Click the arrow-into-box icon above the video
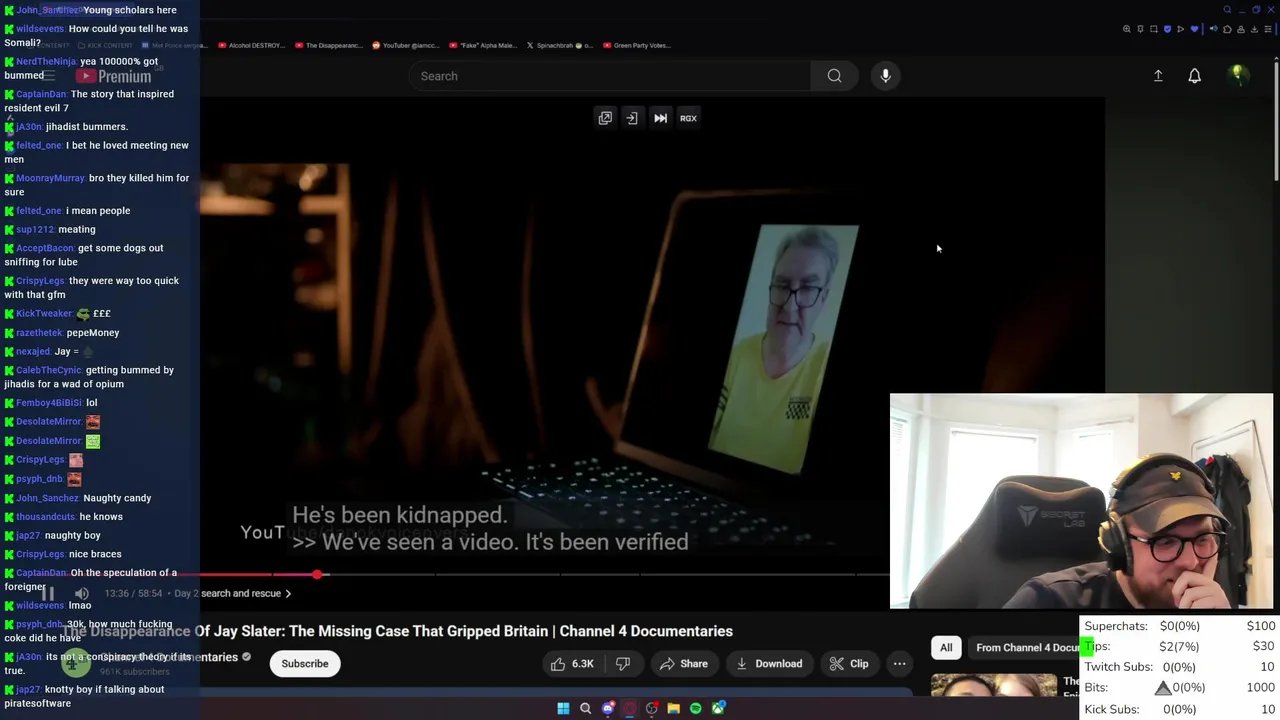 point(632,118)
